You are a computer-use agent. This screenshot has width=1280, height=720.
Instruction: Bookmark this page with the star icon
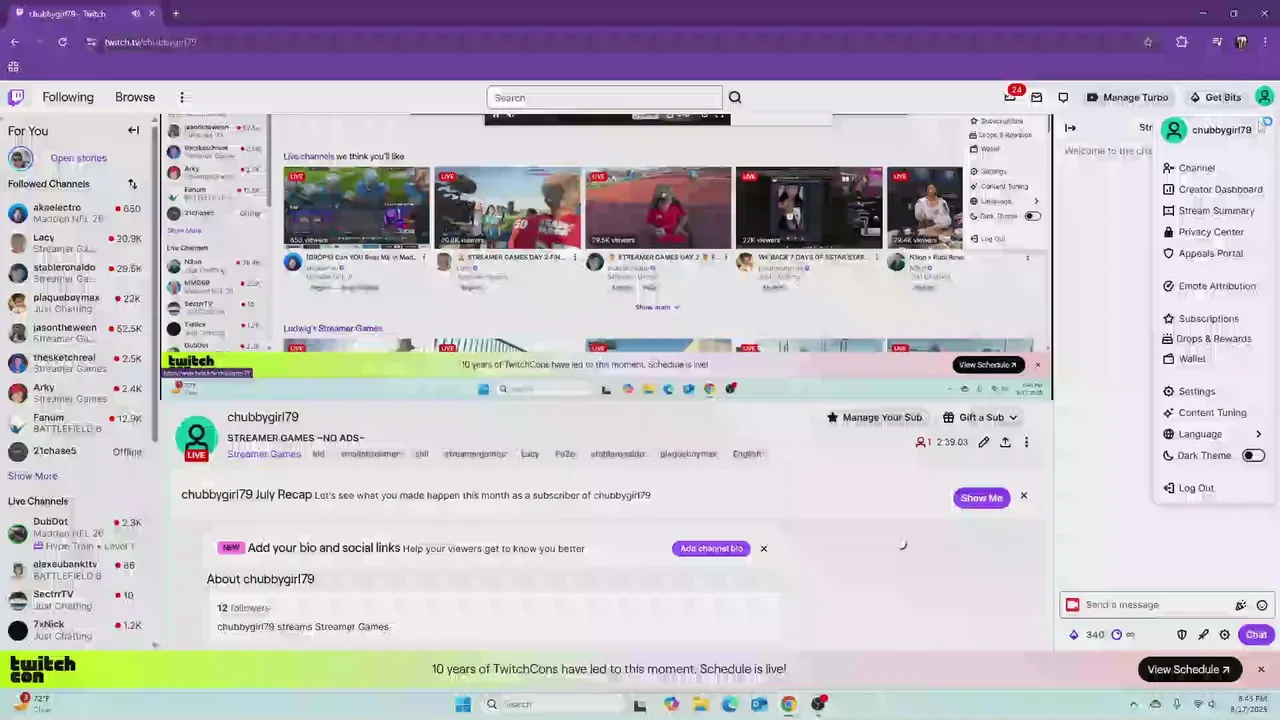tap(1148, 42)
